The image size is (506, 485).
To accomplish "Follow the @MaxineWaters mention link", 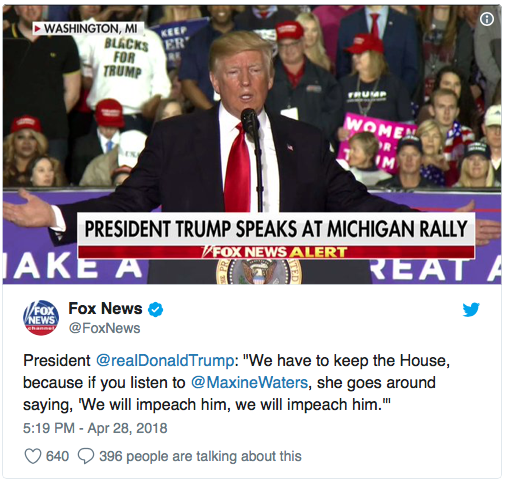I will 249,383.
